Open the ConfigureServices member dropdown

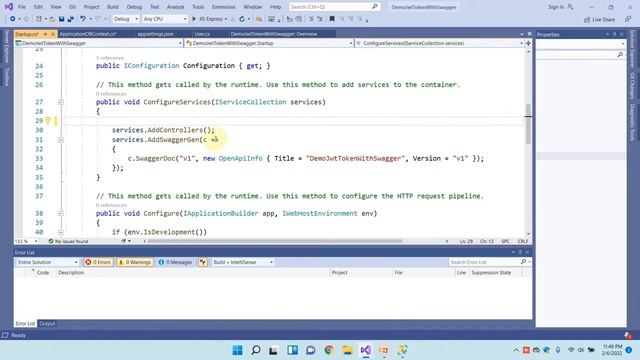pyautogui.click(x=440, y=43)
